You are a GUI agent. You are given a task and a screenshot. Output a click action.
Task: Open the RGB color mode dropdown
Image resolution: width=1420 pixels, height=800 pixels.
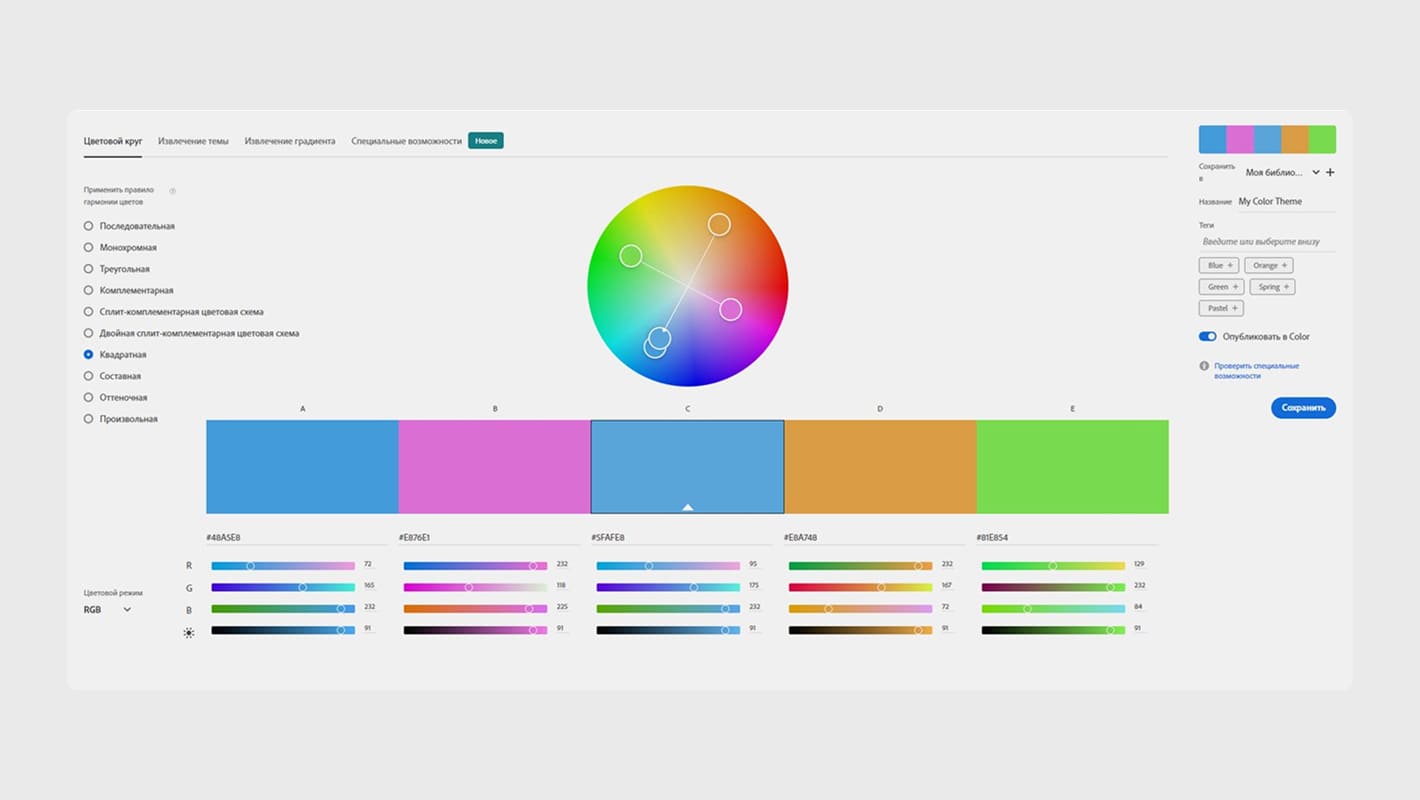tap(107, 609)
